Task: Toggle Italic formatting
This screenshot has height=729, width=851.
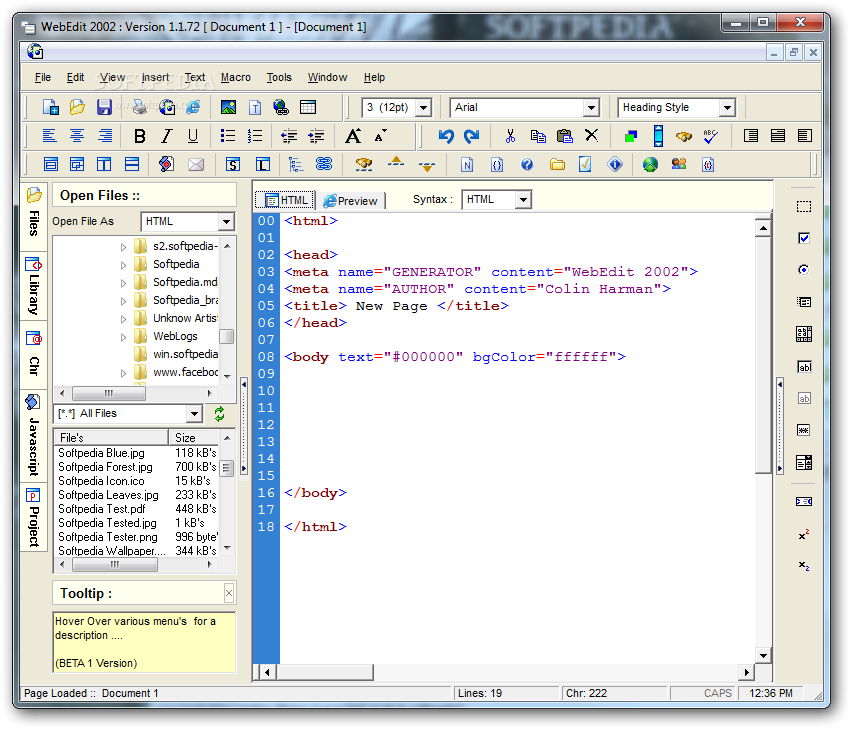Action: (166, 136)
